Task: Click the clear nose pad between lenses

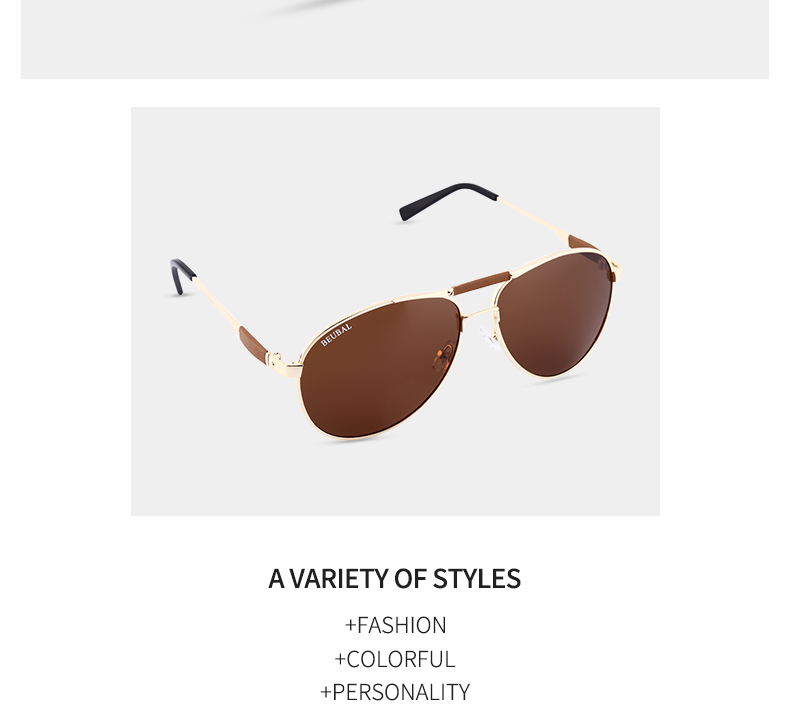Action: tap(487, 338)
